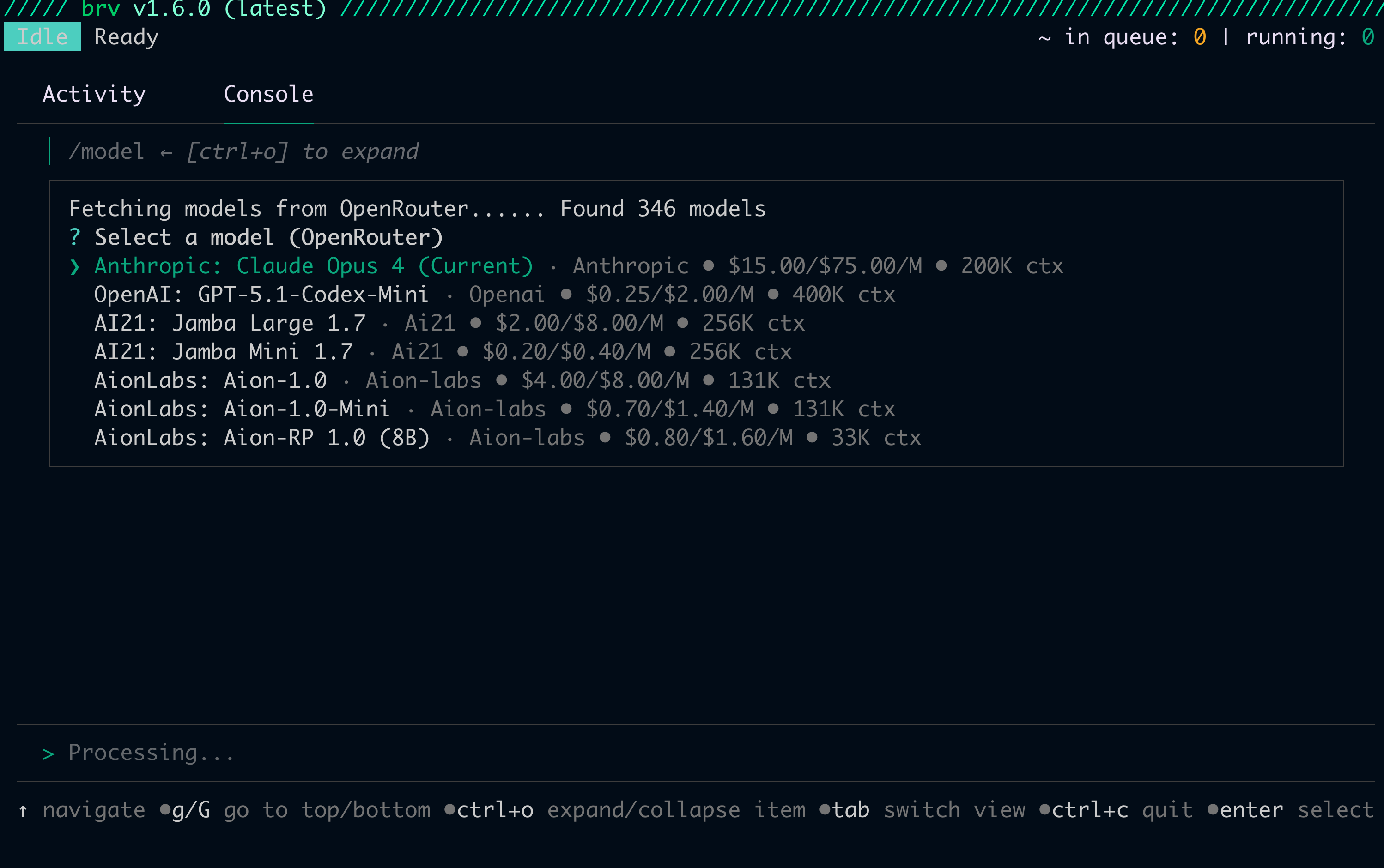Select AionLabs: Aion-1.0-Mini model
Viewport: 1384px width, 868px height.
(242, 410)
